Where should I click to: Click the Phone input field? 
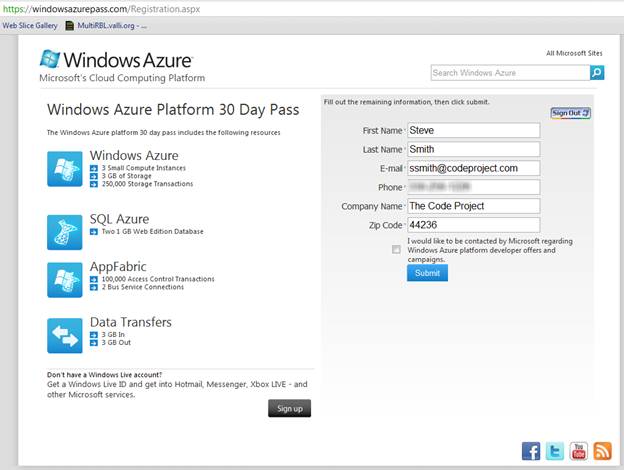474,187
